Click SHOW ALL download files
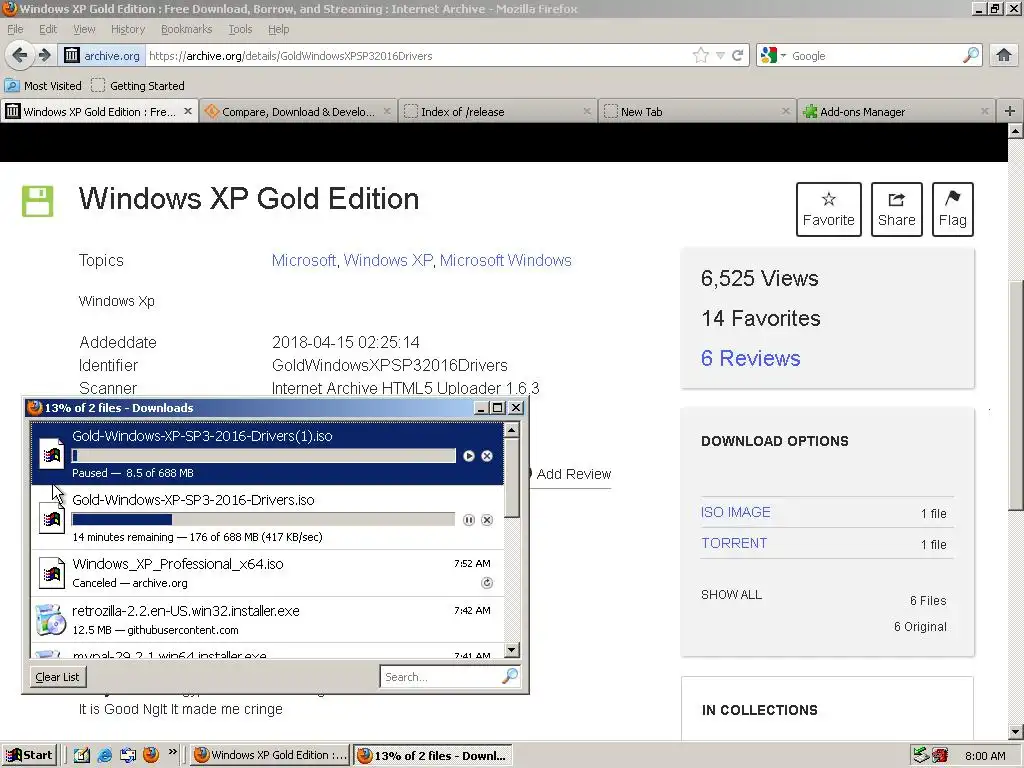This screenshot has width=1024, height=768. tap(731, 595)
